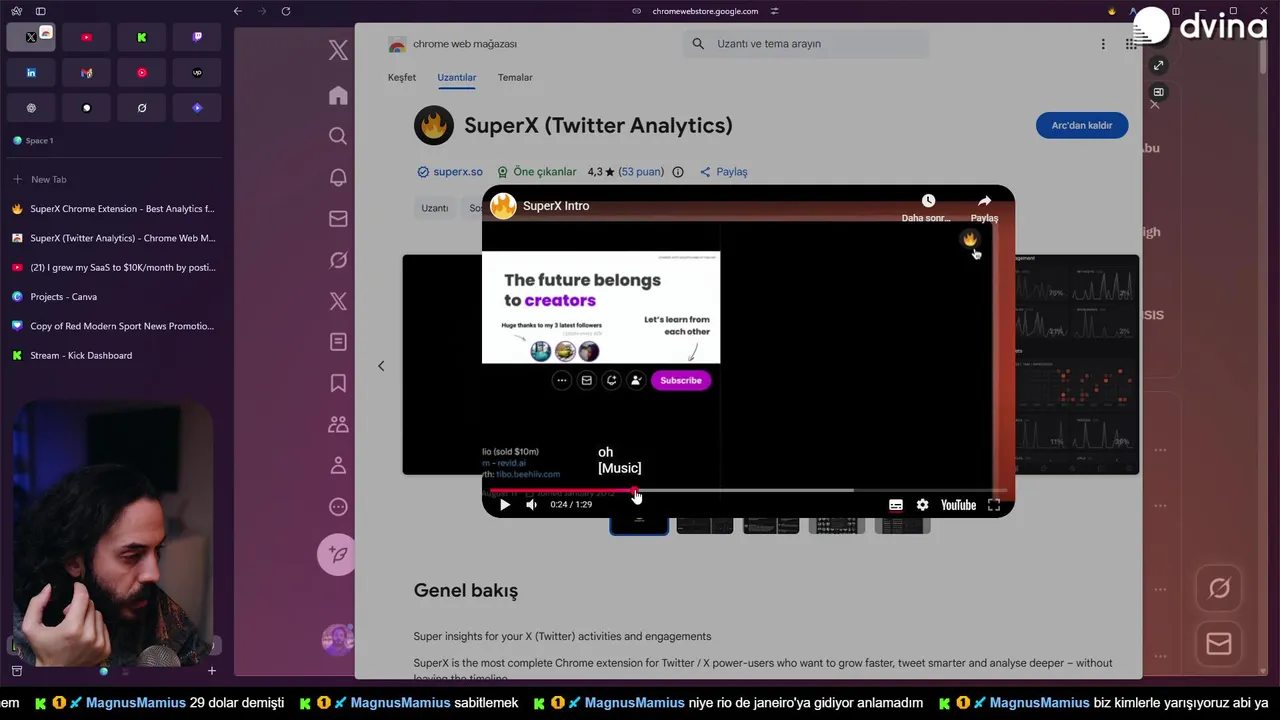Image resolution: width=1280 pixels, height=720 pixels.
Task: Open the pinned LinkedIn tab tile
Action: click(31, 73)
